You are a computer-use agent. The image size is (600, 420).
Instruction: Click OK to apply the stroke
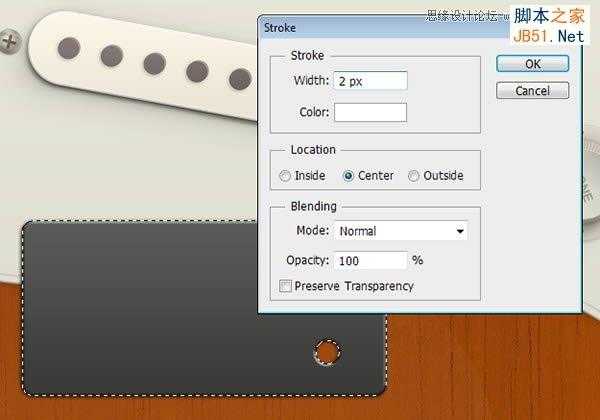(x=532, y=64)
